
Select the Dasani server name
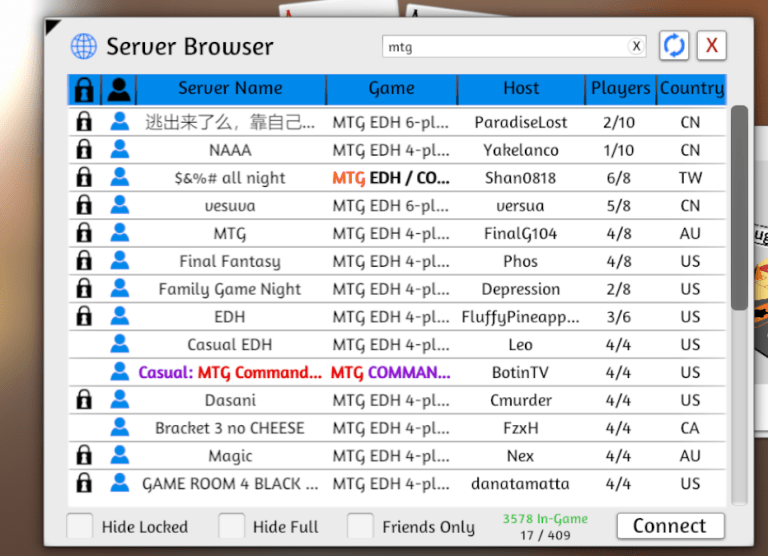pos(230,401)
